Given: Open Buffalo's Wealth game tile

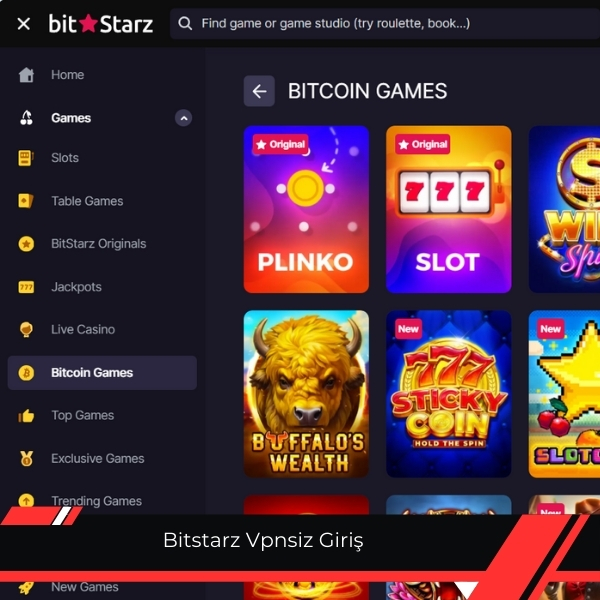Looking at the screenshot, I should coord(306,394).
